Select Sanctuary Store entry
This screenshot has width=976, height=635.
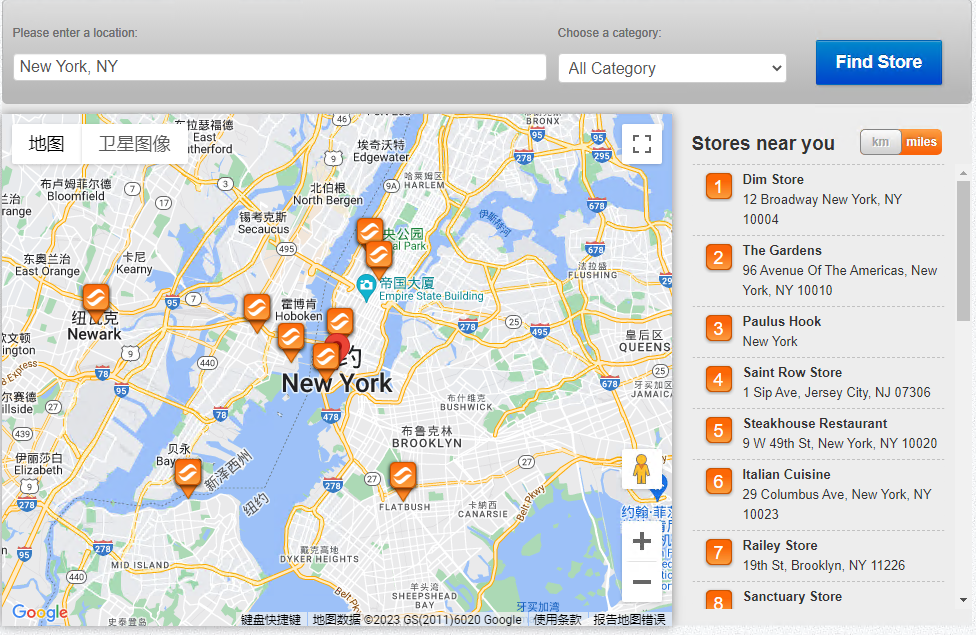(818, 596)
